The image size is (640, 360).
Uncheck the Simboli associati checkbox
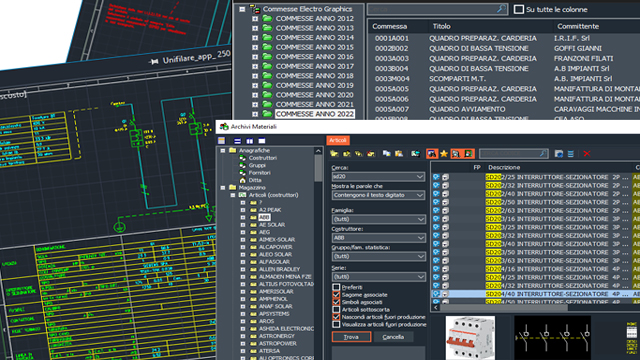[x=336, y=302]
